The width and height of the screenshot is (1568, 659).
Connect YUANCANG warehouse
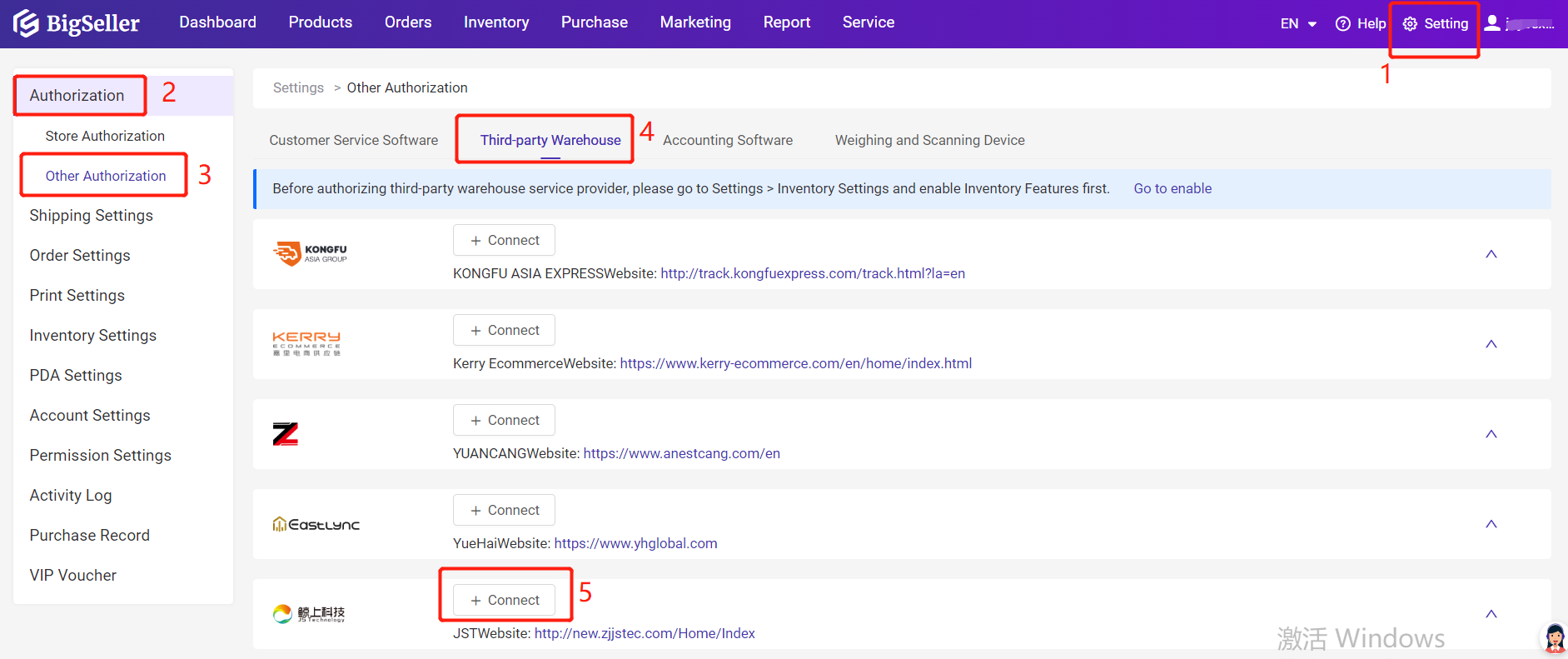504,420
